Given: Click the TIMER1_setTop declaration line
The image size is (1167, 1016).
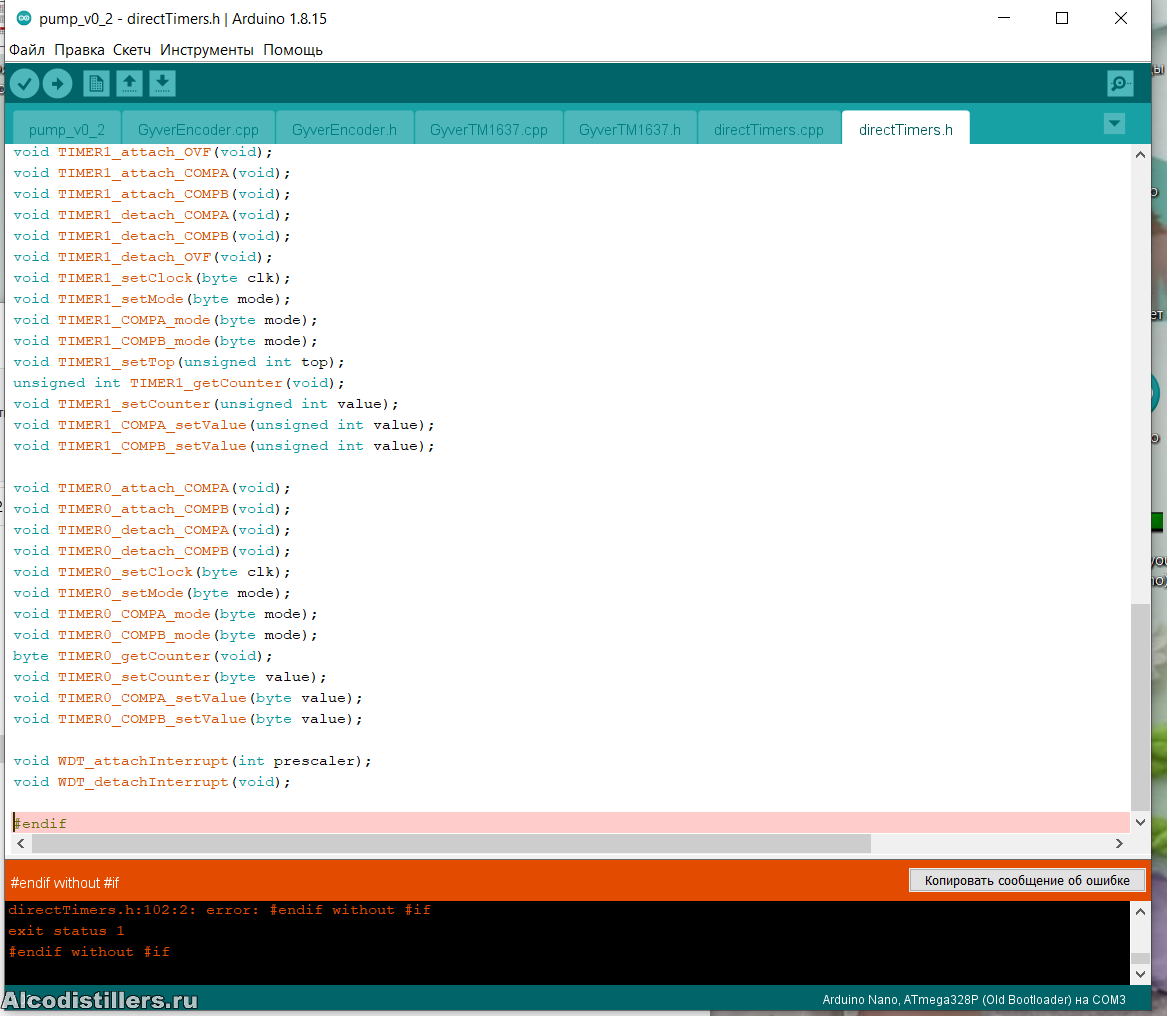Looking at the screenshot, I should [179, 362].
